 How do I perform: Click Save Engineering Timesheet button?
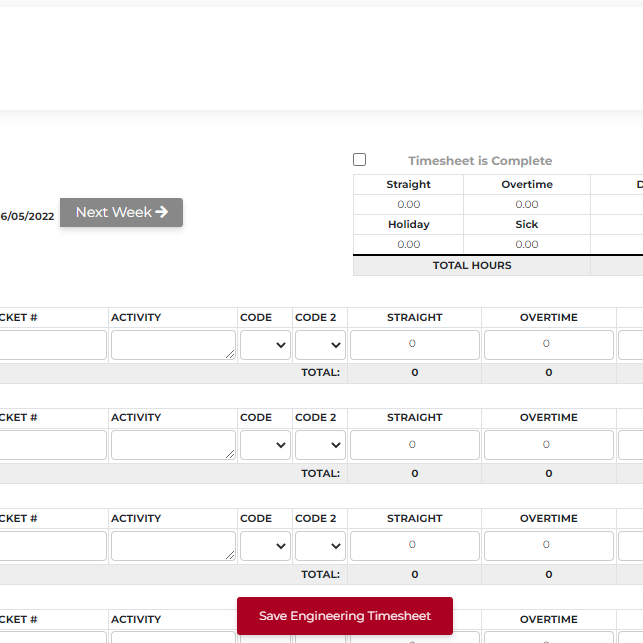(344, 616)
